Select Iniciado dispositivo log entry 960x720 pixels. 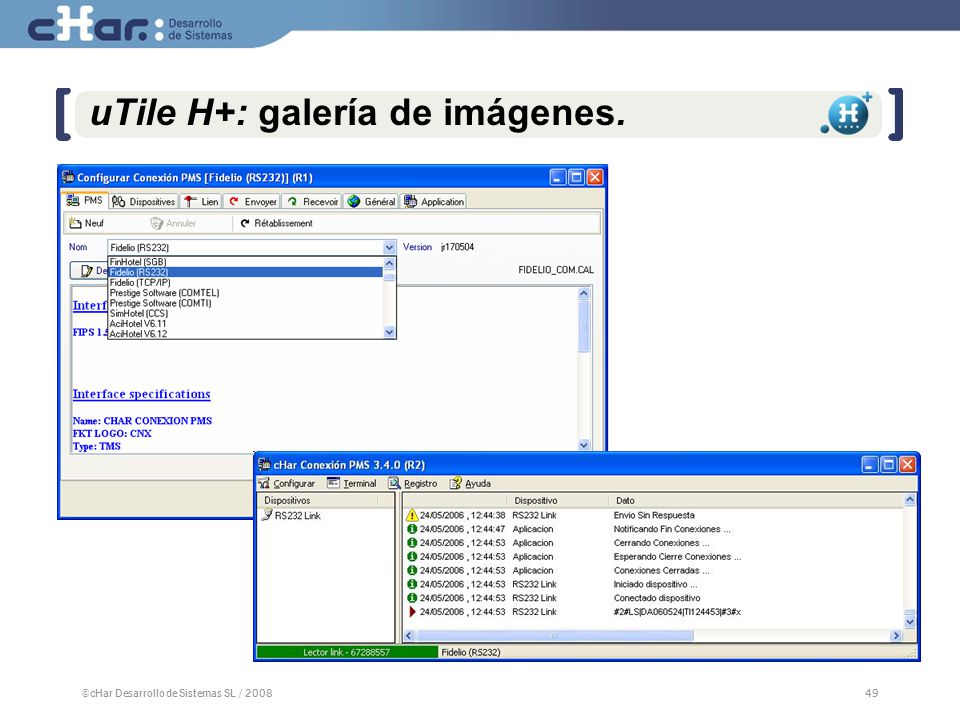coord(655,584)
